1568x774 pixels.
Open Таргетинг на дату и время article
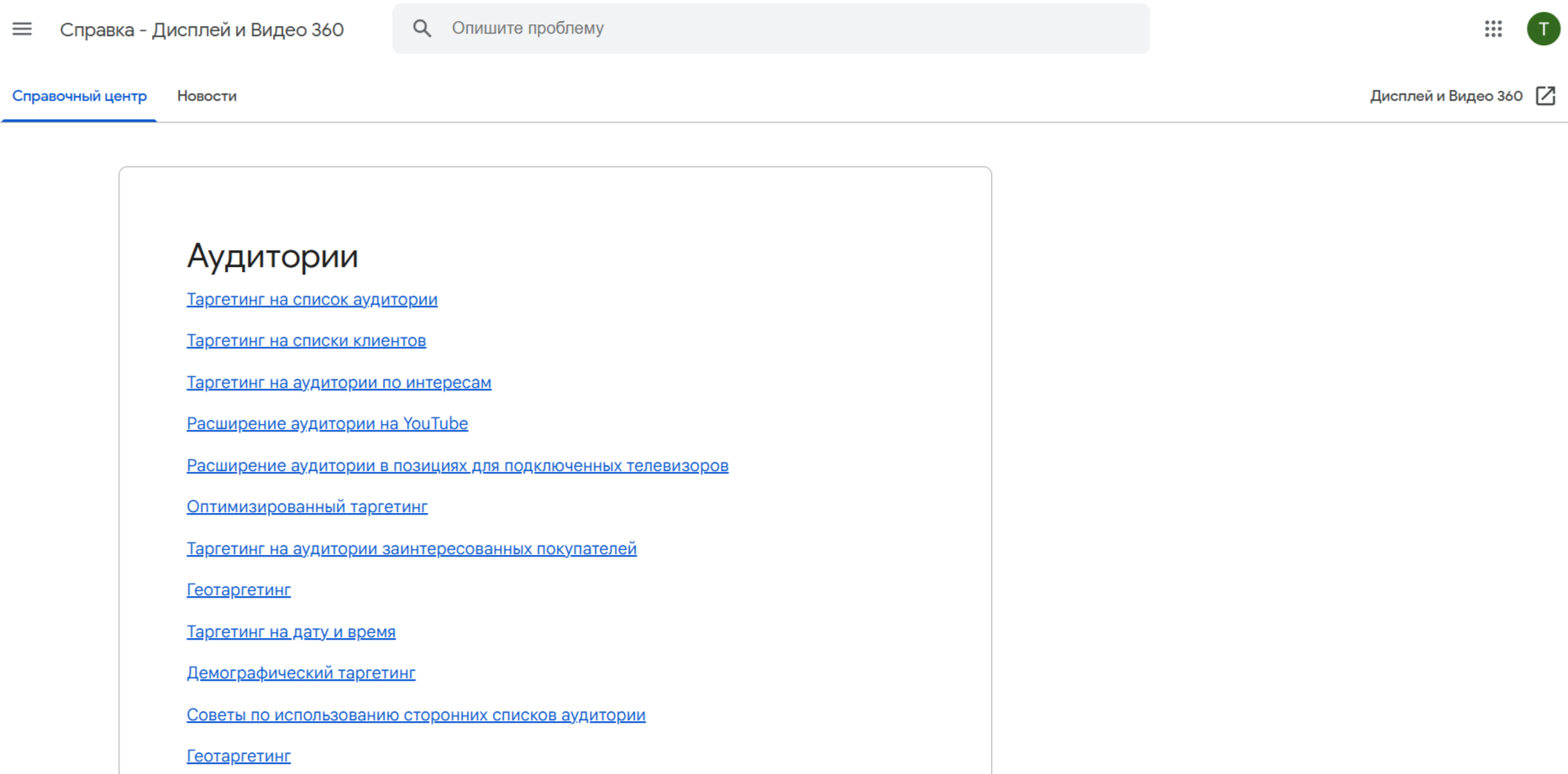click(x=291, y=632)
